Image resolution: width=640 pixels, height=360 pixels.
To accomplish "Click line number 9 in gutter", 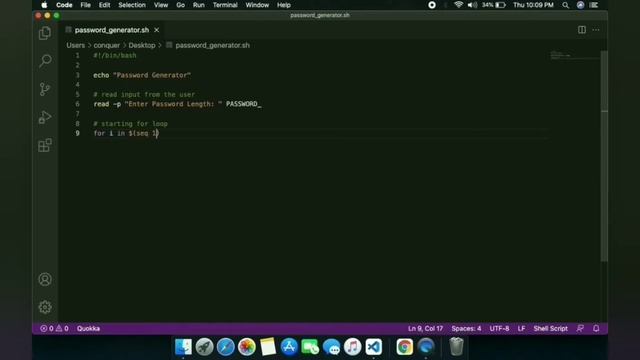I will coord(77,133).
